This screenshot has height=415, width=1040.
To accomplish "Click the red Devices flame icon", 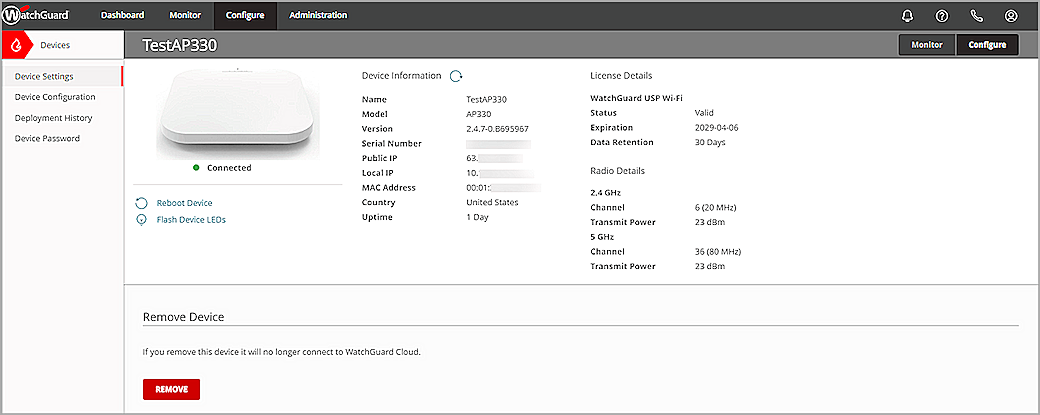I will pyautogui.click(x=15, y=45).
